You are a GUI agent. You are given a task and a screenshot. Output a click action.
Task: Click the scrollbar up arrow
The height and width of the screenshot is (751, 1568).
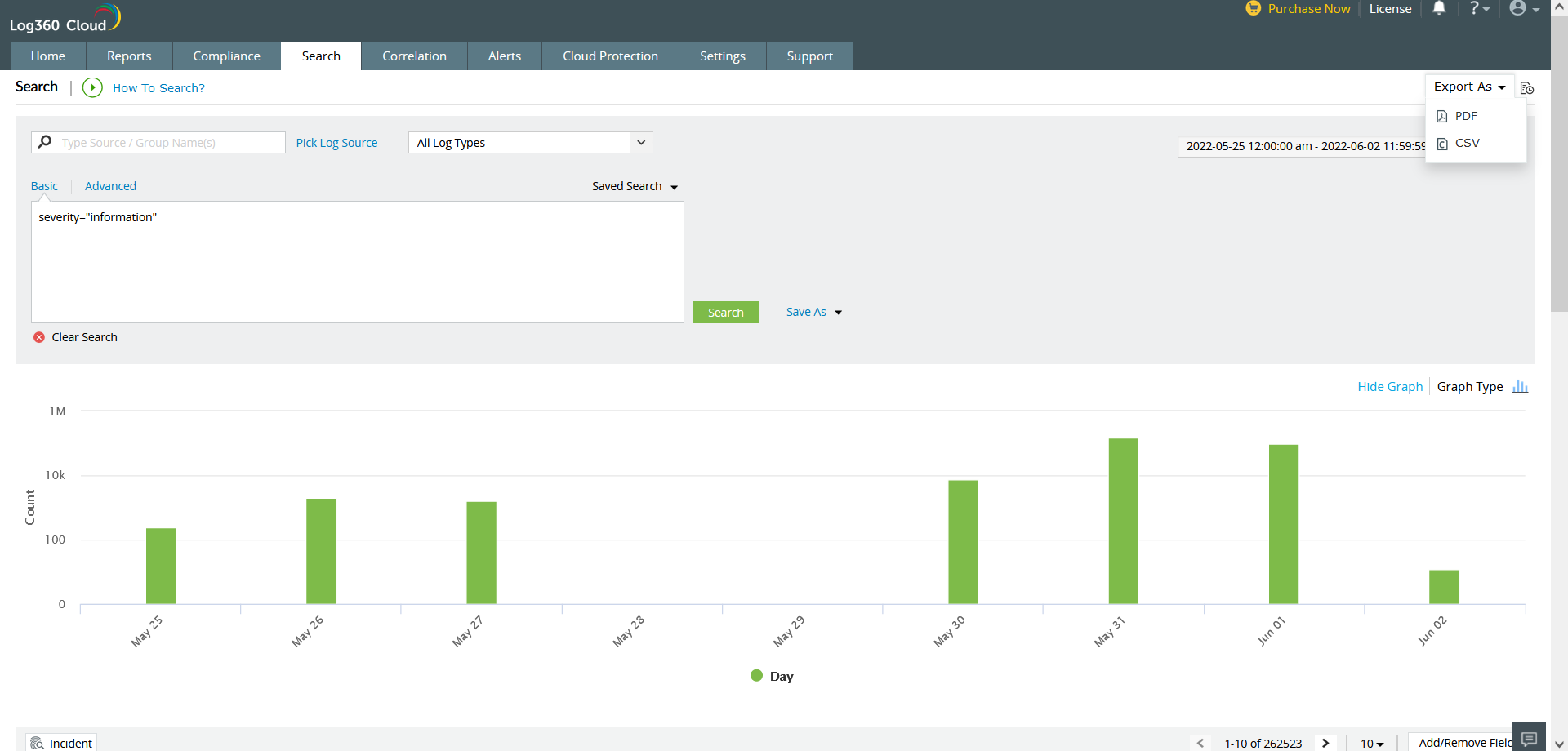point(1559,7)
